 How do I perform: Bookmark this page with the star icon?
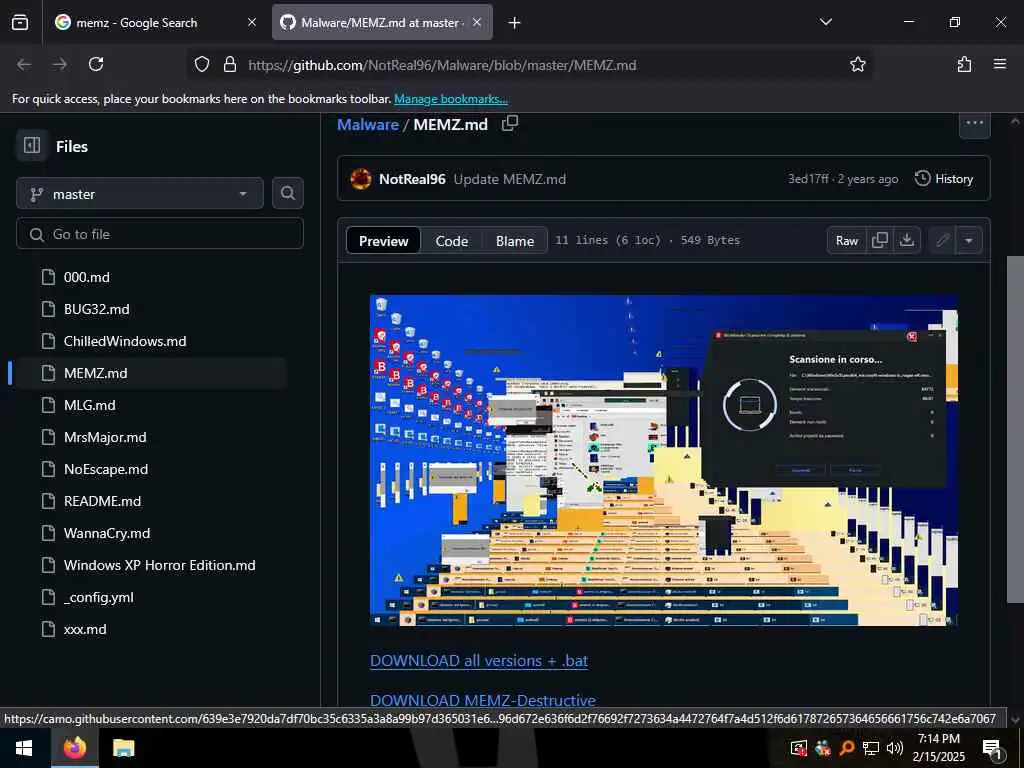coord(857,64)
